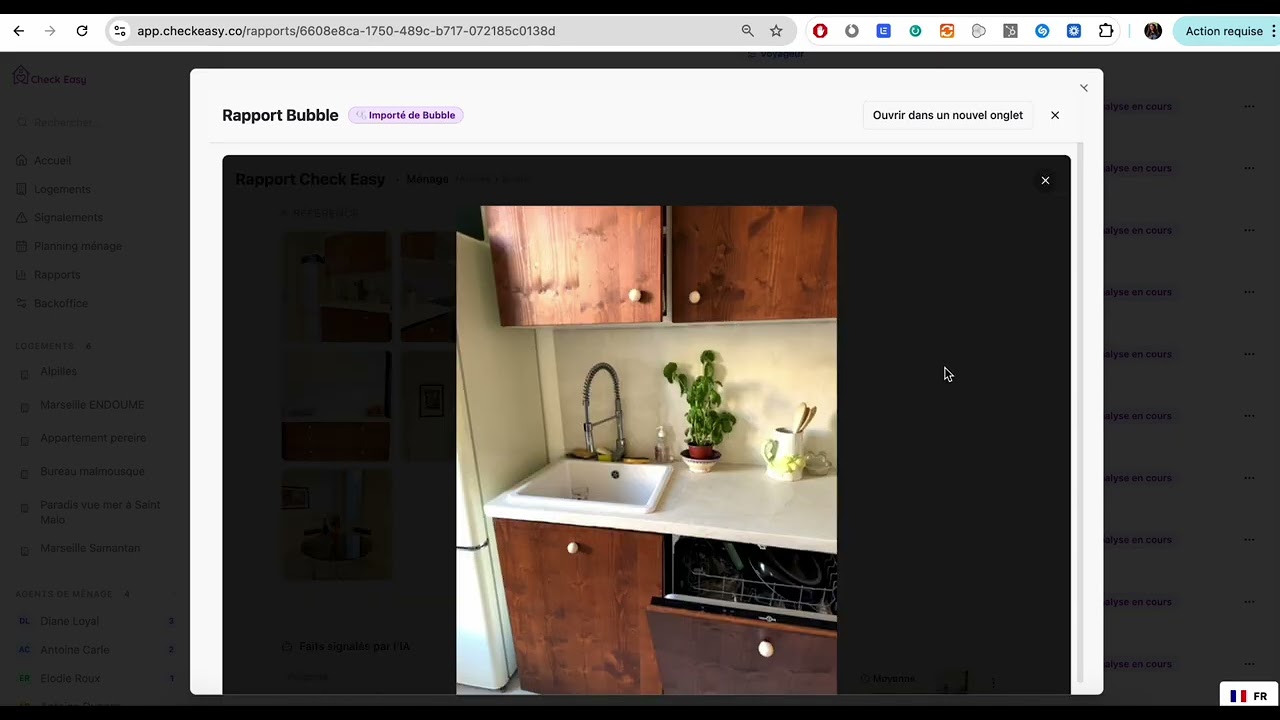Go back with the browser back arrow
This screenshot has height=720, width=1280.
click(18, 31)
